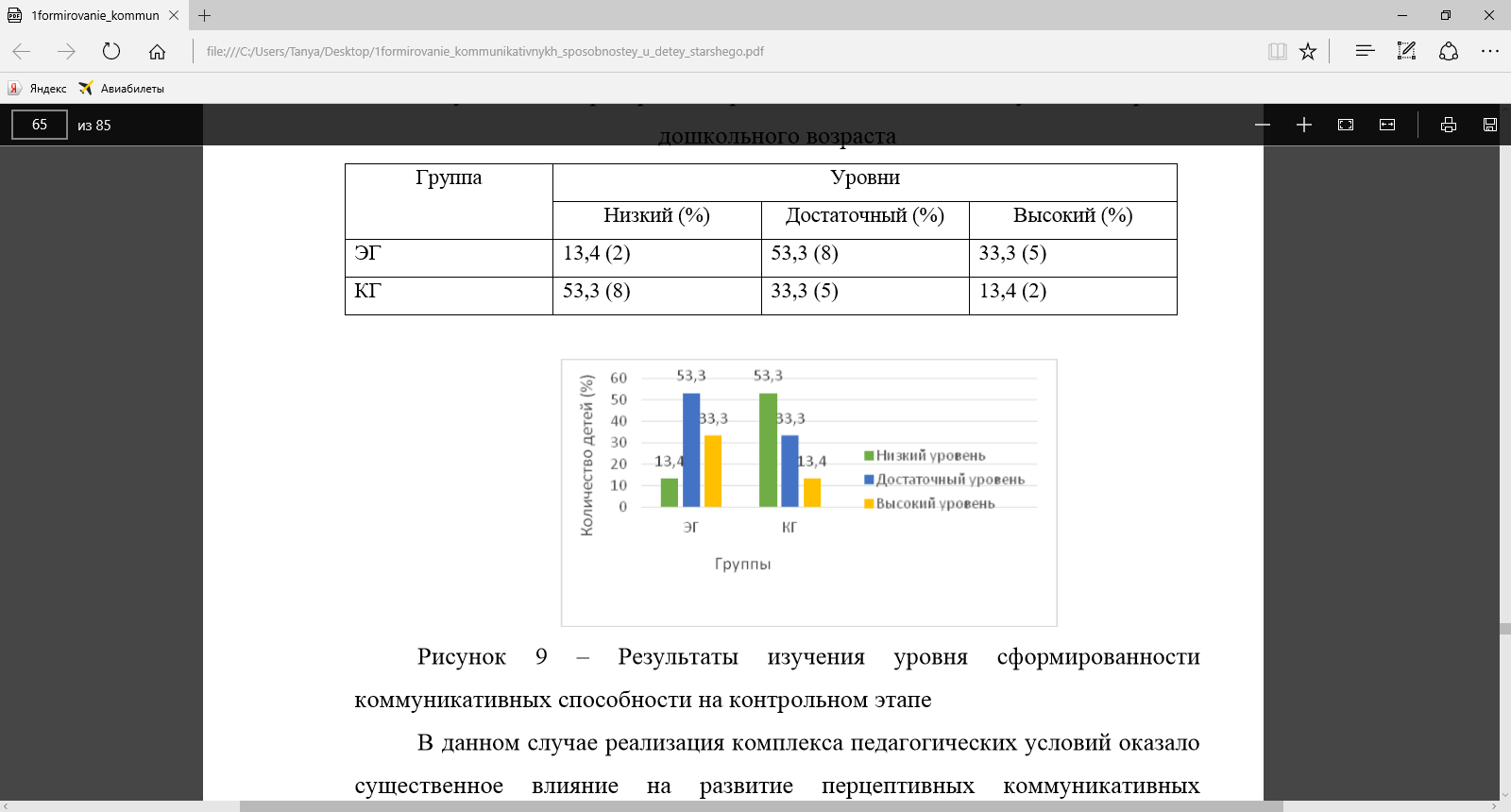This screenshot has height=812, width=1511.
Task: Click the 'Достаточный (%)' column header
Action: click(x=865, y=215)
